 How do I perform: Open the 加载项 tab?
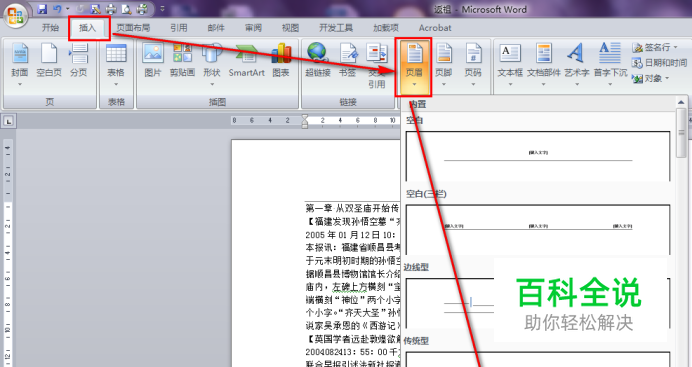[386, 28]
